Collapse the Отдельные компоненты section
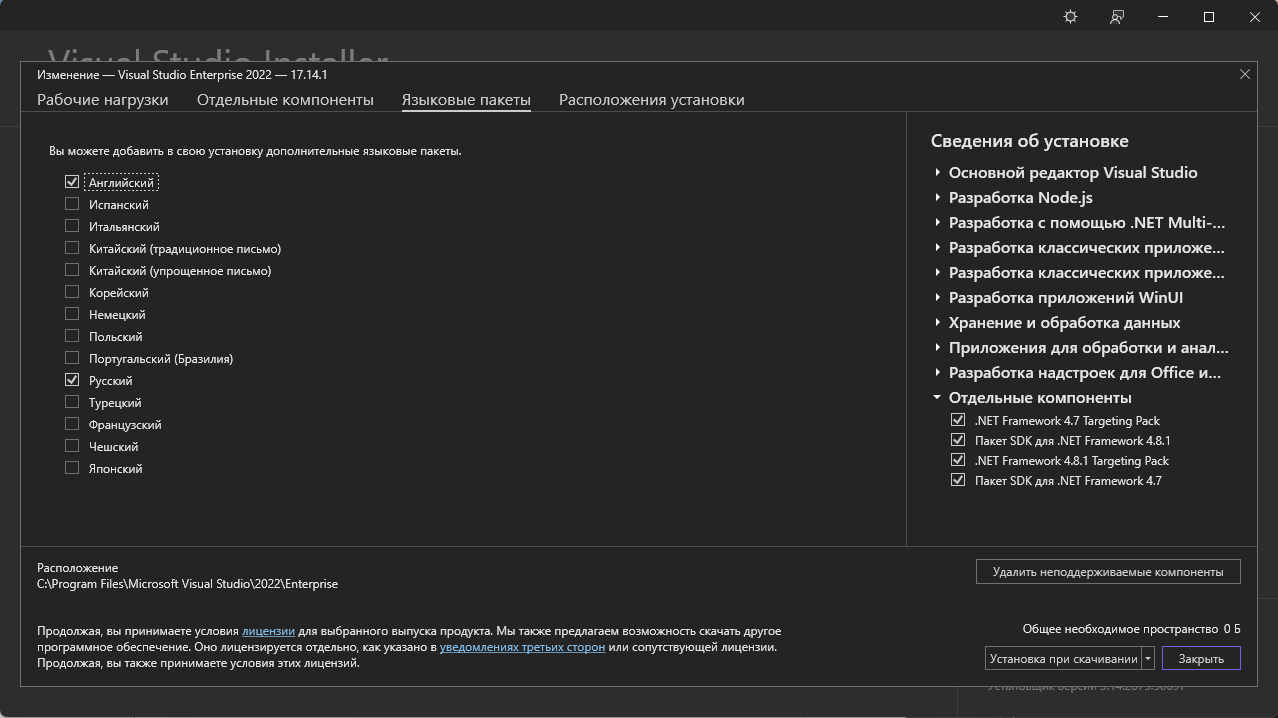Image resolution: width=1278 pixels, height=718 pixels. click(938, 398)
